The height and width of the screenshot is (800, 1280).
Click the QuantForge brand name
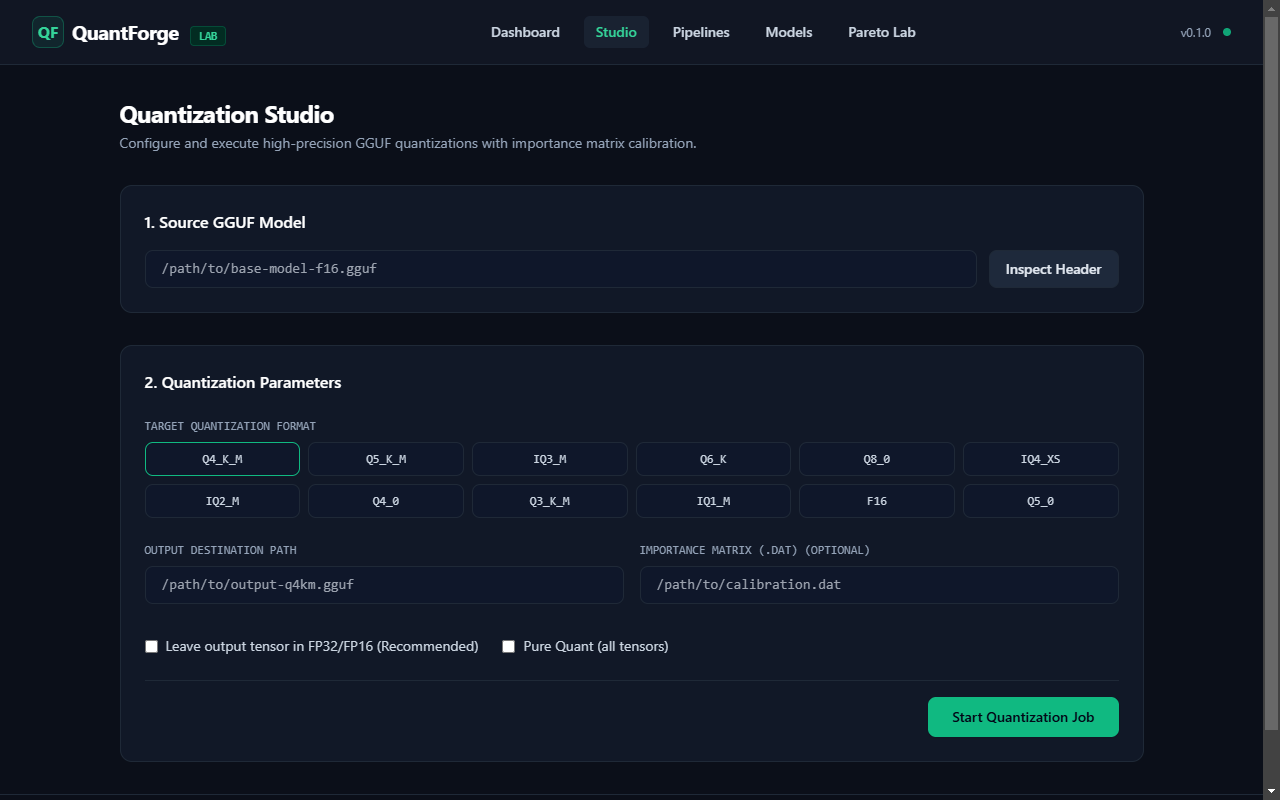click(x=126, y=33)
